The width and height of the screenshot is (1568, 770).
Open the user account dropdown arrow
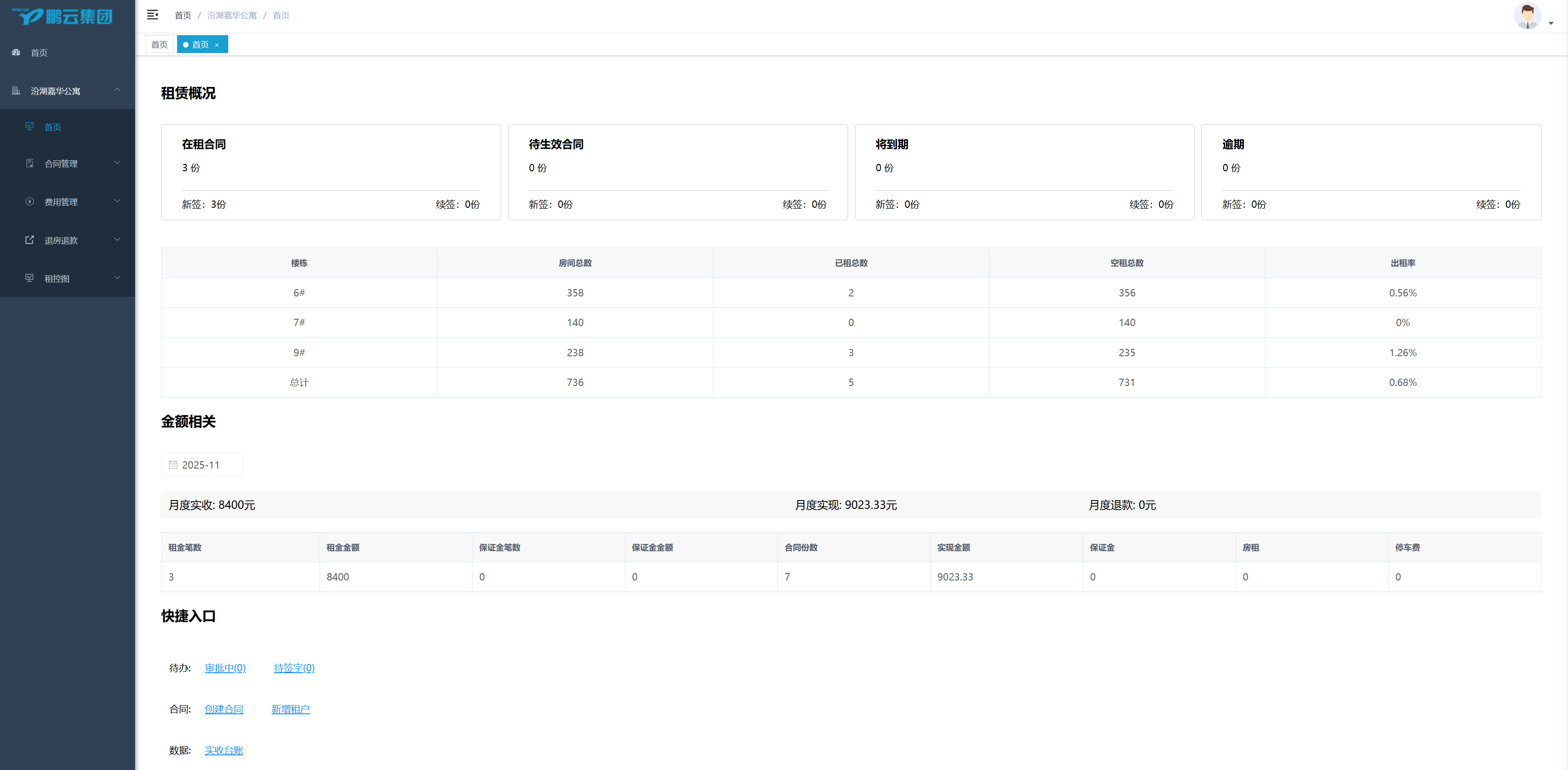[1551, 23]
